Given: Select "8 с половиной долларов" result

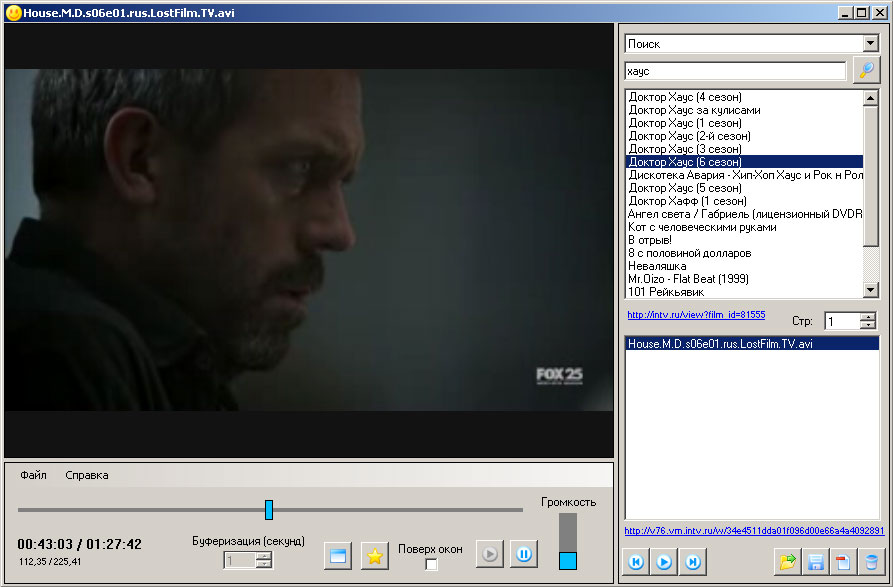Looking at the screenshot, I should click(744, 253).
